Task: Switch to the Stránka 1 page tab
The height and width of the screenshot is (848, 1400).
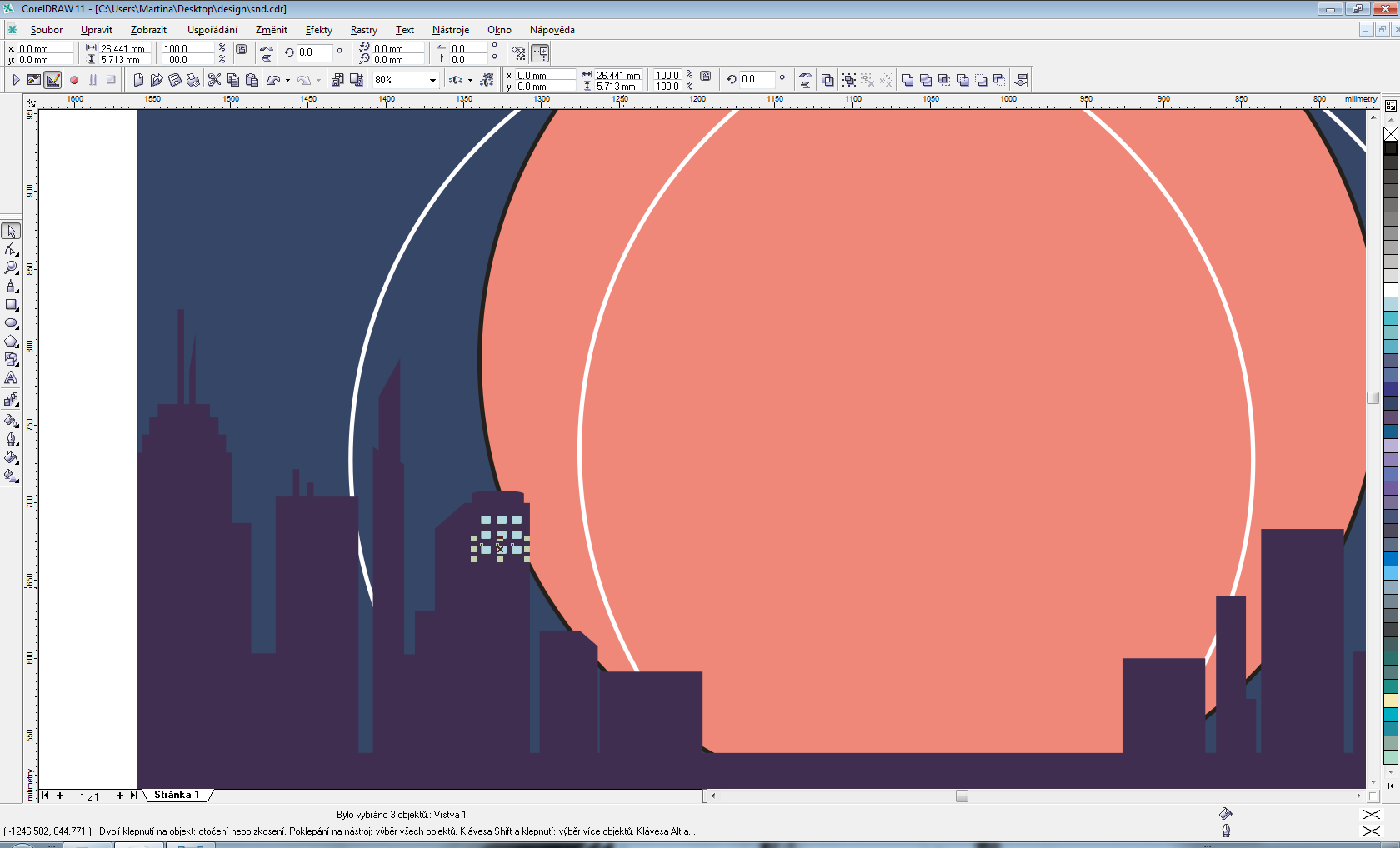Action: [x=177, y=795]
